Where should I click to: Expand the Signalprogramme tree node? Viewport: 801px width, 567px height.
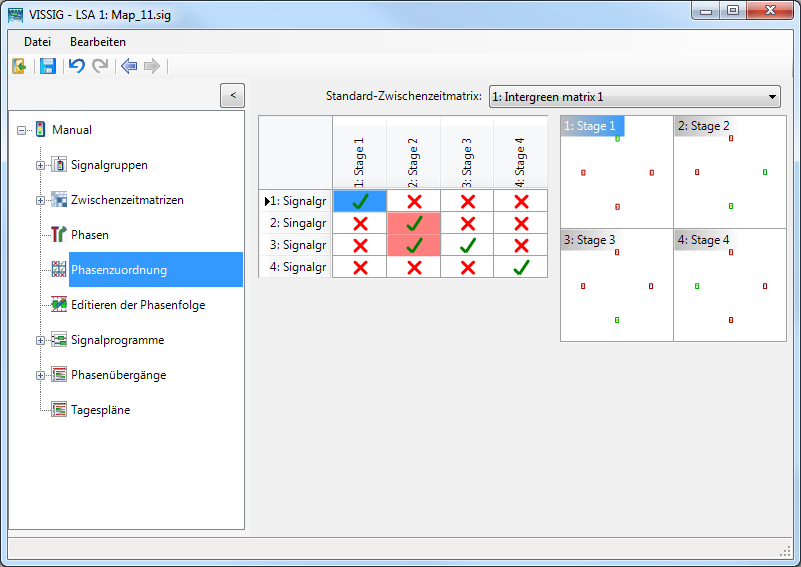41,340
